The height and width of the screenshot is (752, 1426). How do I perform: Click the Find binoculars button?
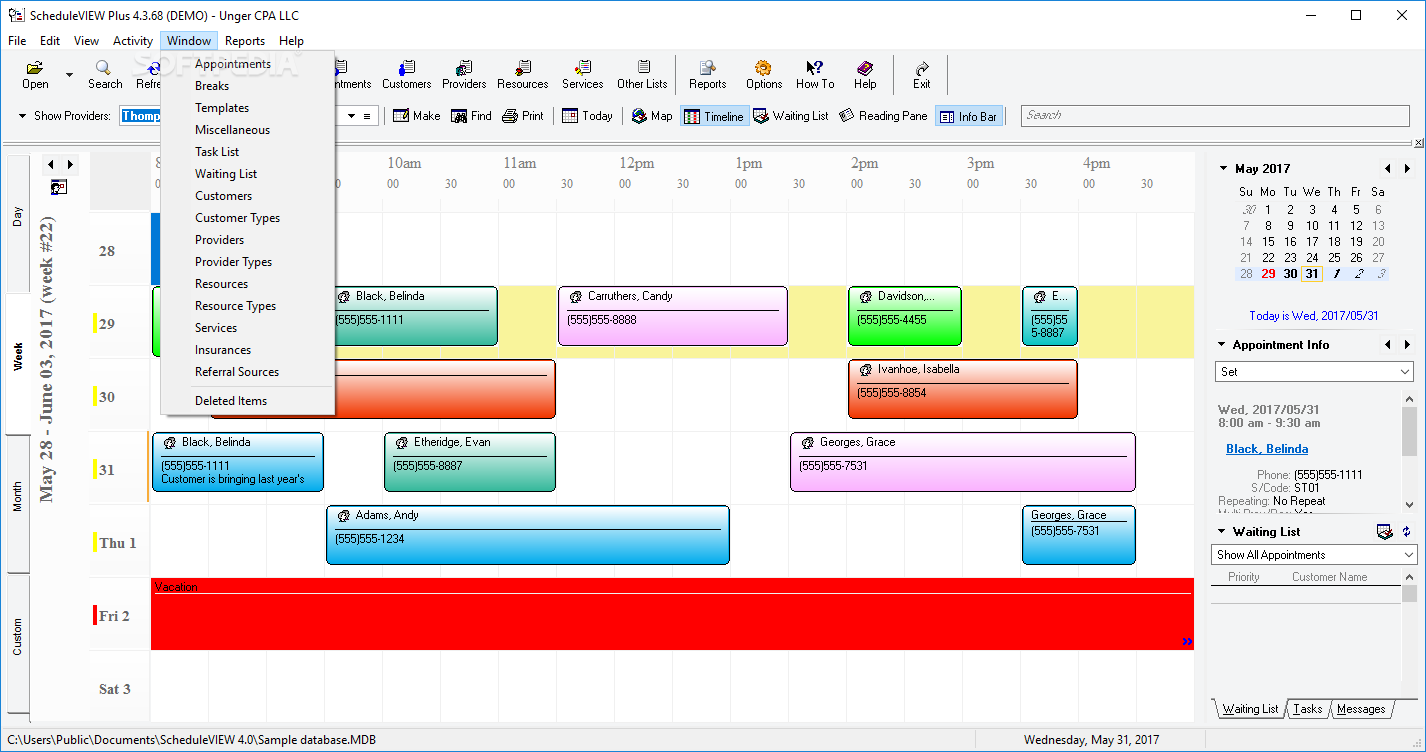(x=471, y=116)
